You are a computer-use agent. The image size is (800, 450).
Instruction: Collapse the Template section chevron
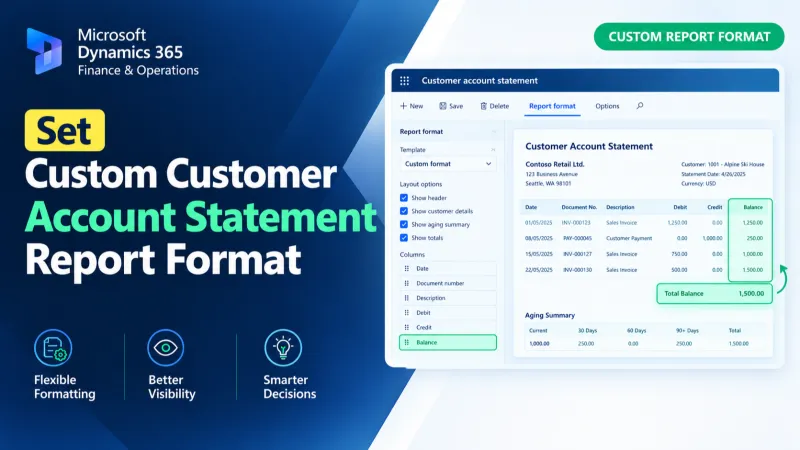pyautogui.click(x=493, y=150)
